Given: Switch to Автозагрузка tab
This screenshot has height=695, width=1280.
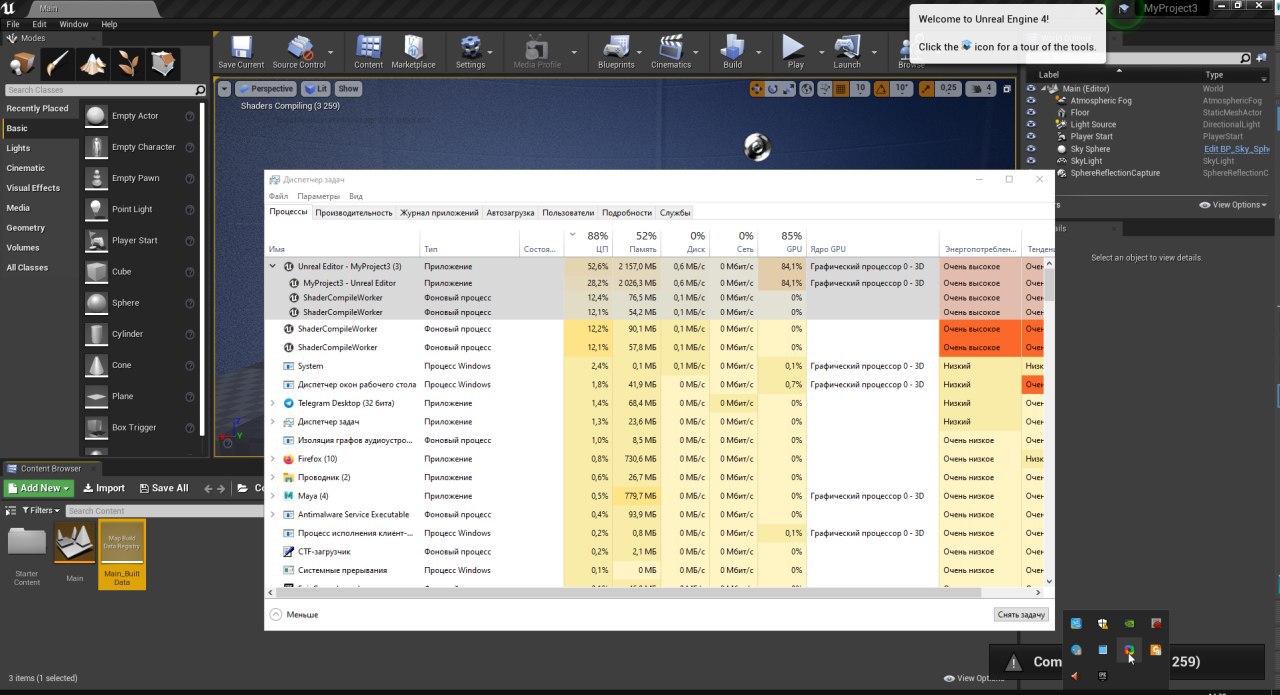Looking at the screenshot, I should pyautogui.click(x=511, y=213).
